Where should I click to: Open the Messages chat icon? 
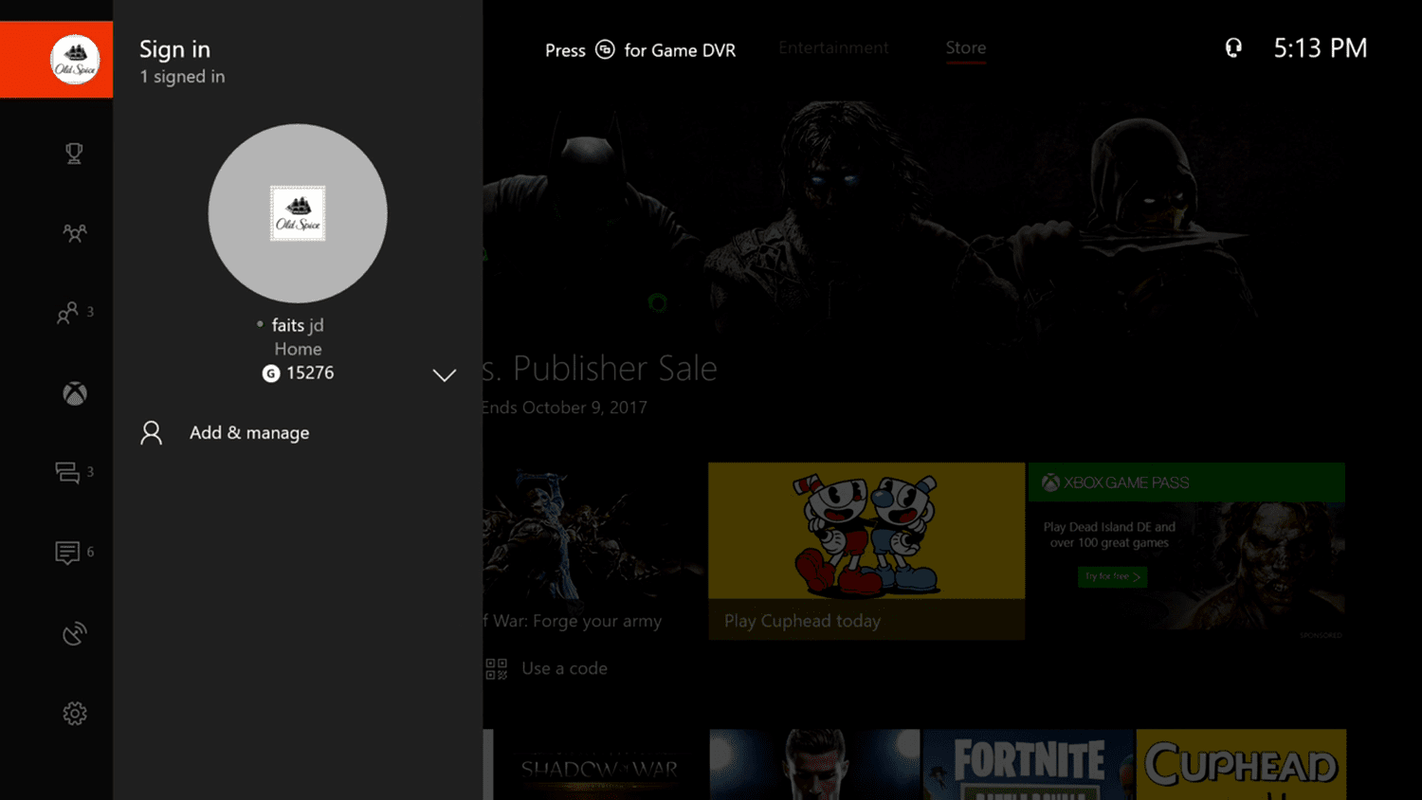pyautogui.click(x=67, y=473)
